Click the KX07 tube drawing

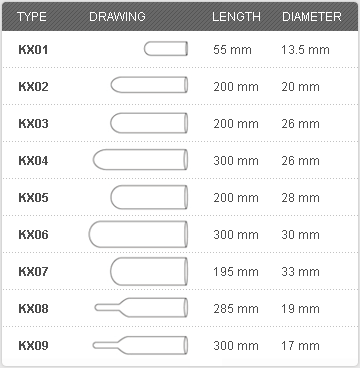[149, 271]
